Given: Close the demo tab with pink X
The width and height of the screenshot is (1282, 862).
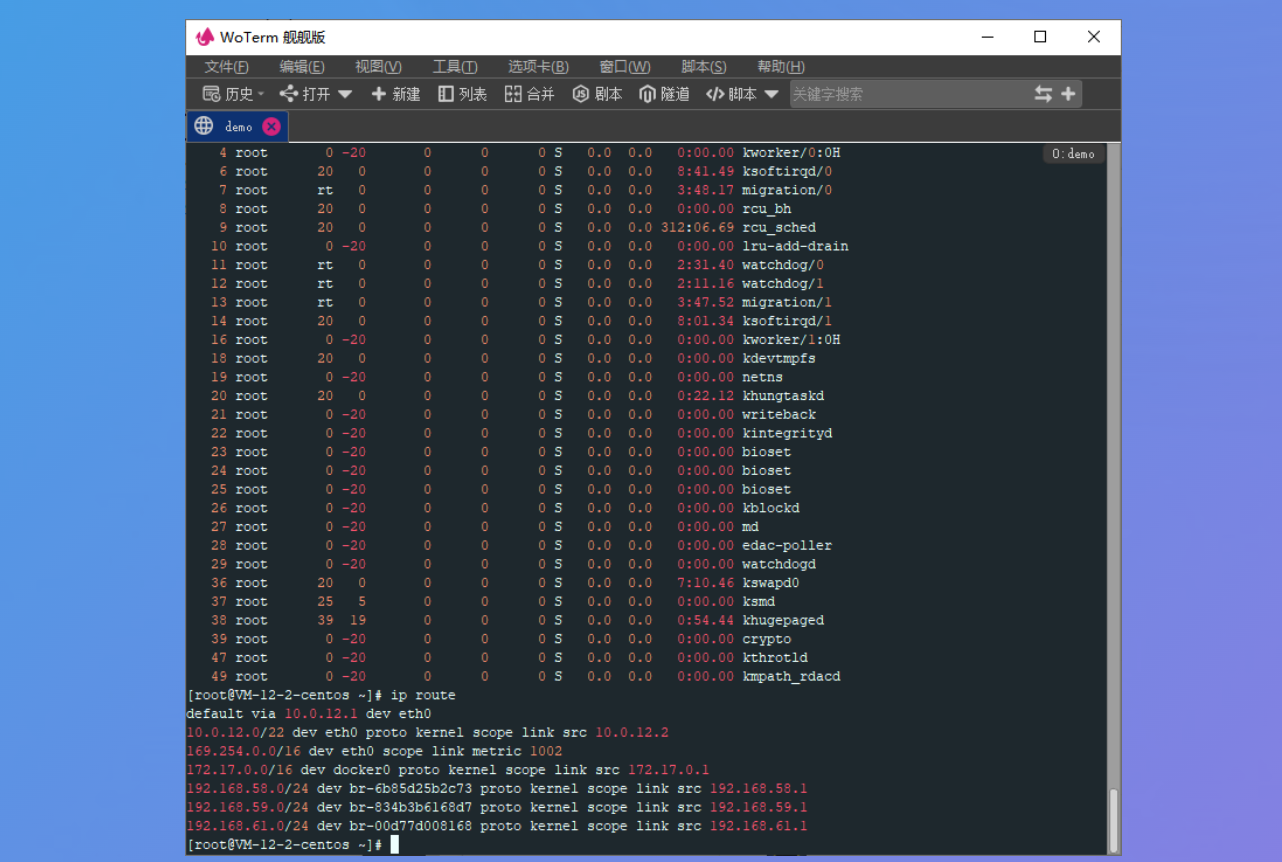Looking at the screenshot, I should pyautogui.click(x=271, y=127).
